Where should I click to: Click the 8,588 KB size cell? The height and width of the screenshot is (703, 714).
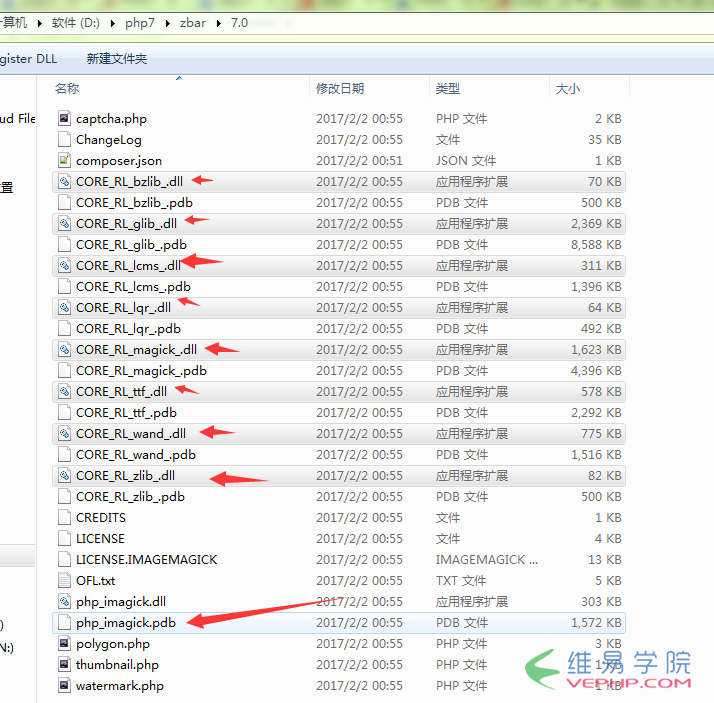pyautogui.click(x=596, y=245)
